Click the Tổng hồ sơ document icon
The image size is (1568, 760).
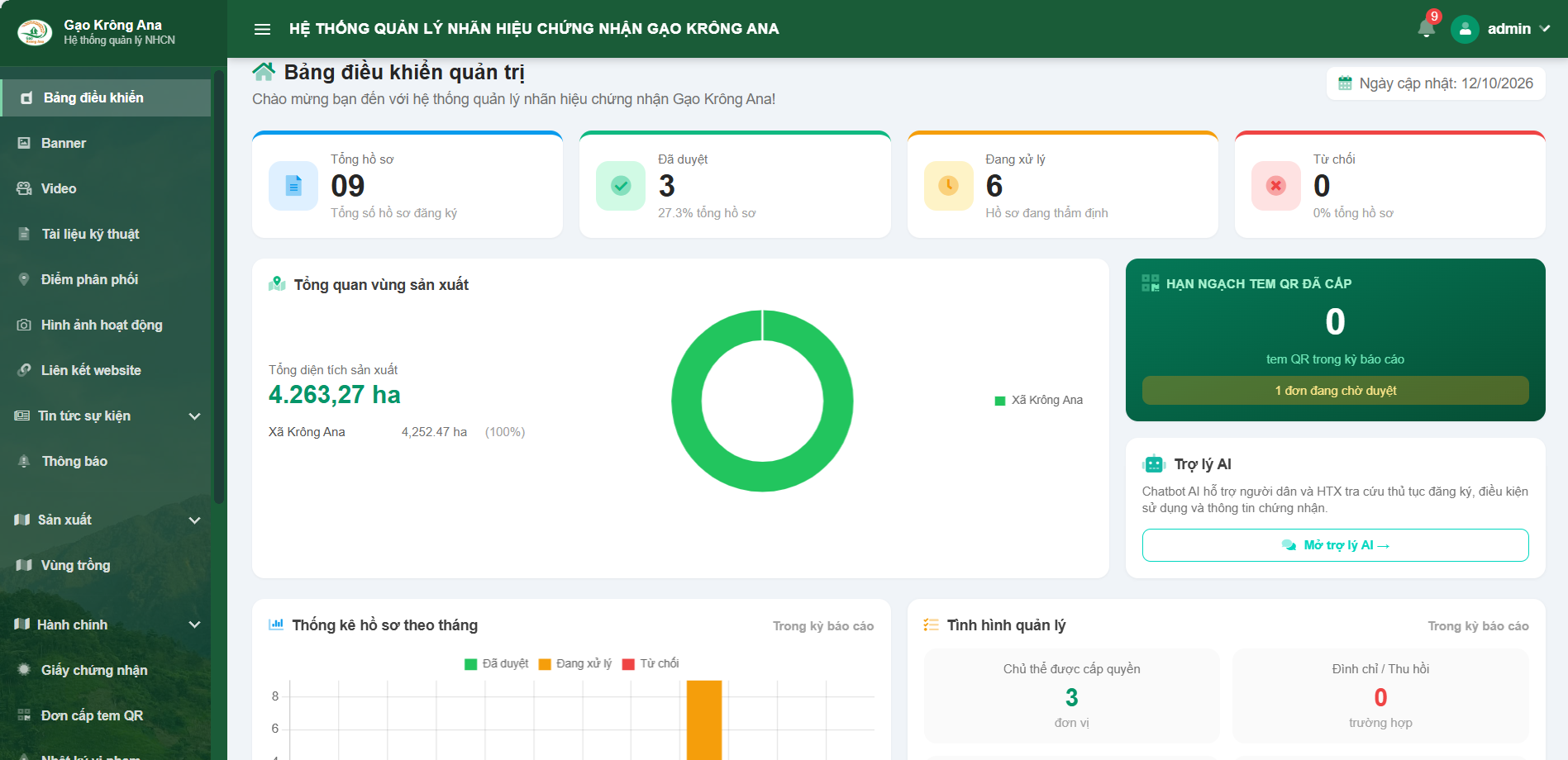tap(293, 186)
